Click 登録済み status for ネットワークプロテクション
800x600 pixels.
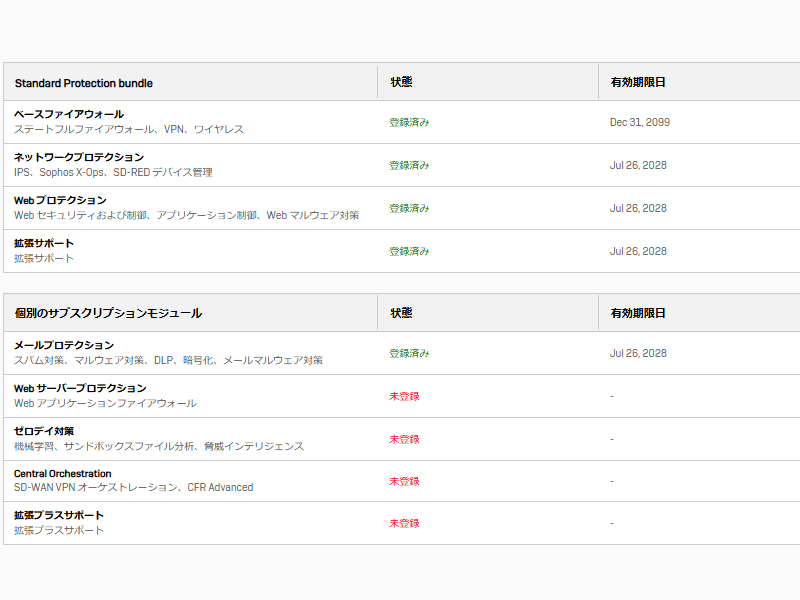point(409,165)
